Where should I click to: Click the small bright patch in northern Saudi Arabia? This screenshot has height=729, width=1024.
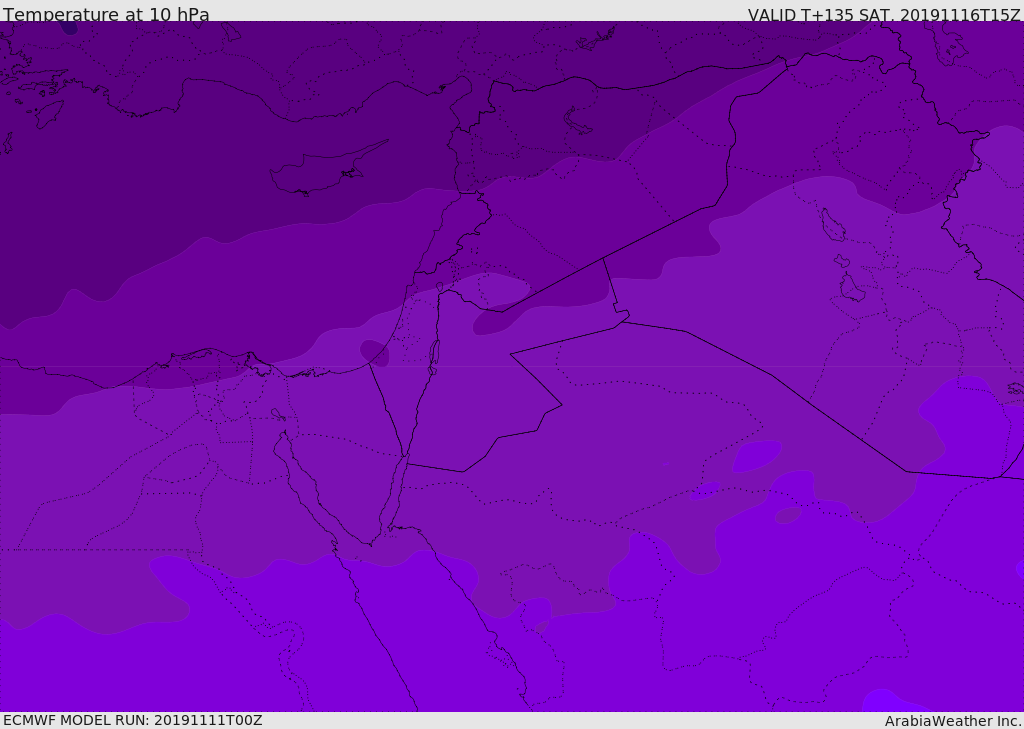[x=756, y=456]
